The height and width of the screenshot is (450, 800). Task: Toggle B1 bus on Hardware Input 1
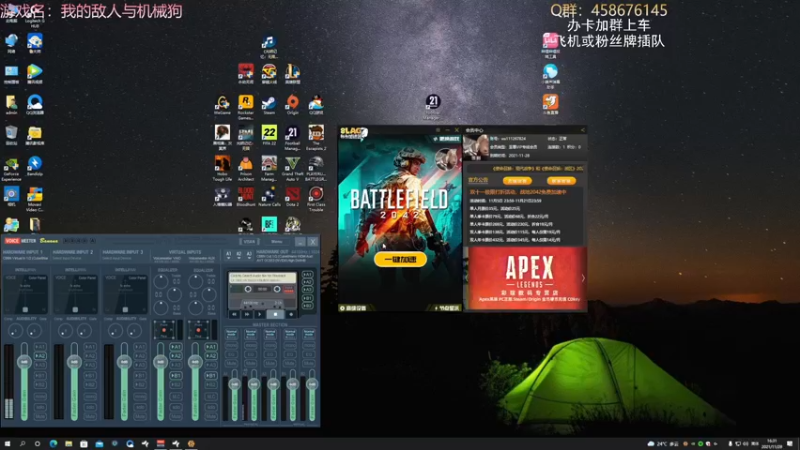click(x=40, y=376)
